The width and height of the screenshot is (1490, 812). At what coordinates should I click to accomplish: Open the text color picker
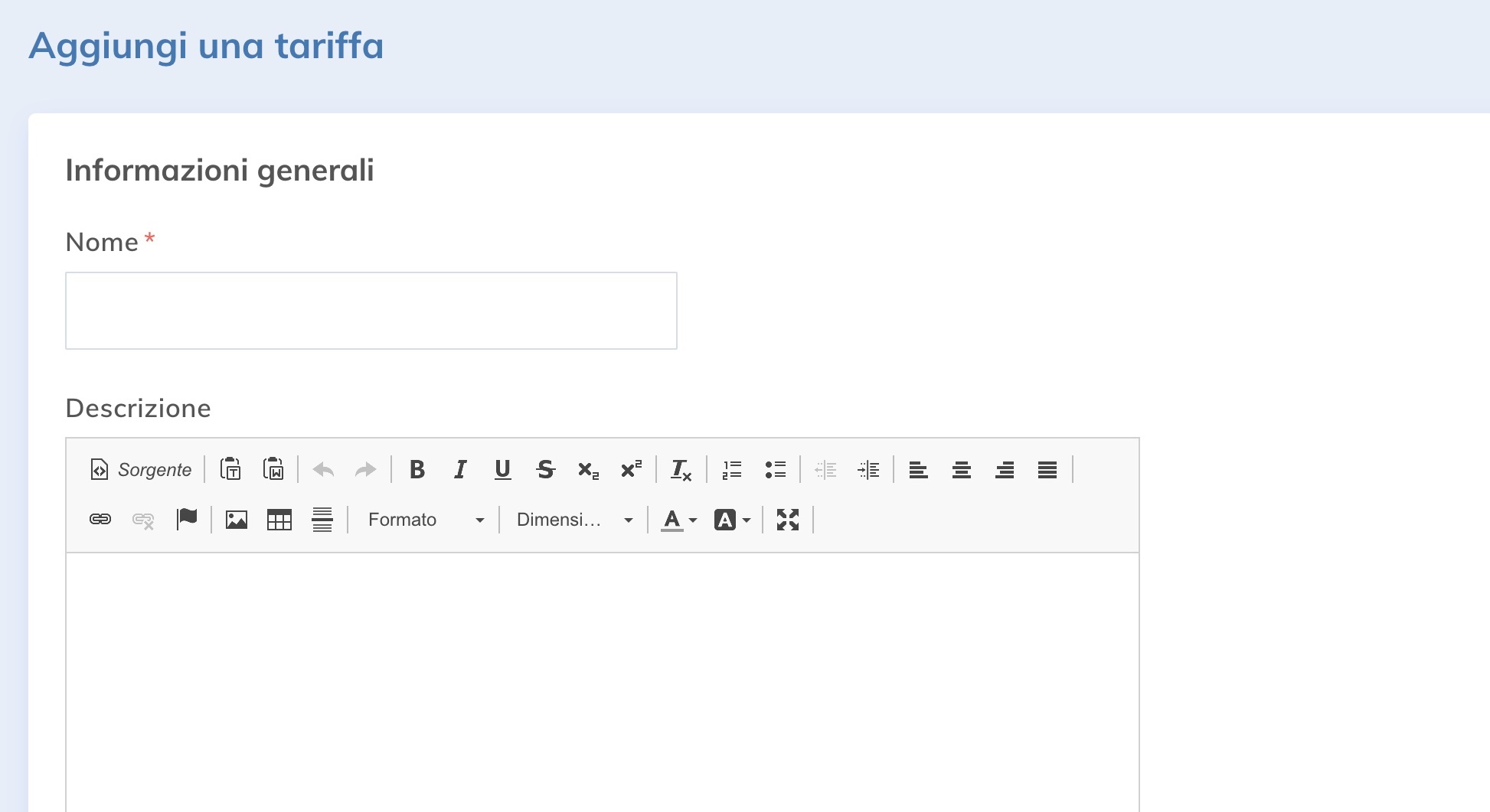pos(678,520)
